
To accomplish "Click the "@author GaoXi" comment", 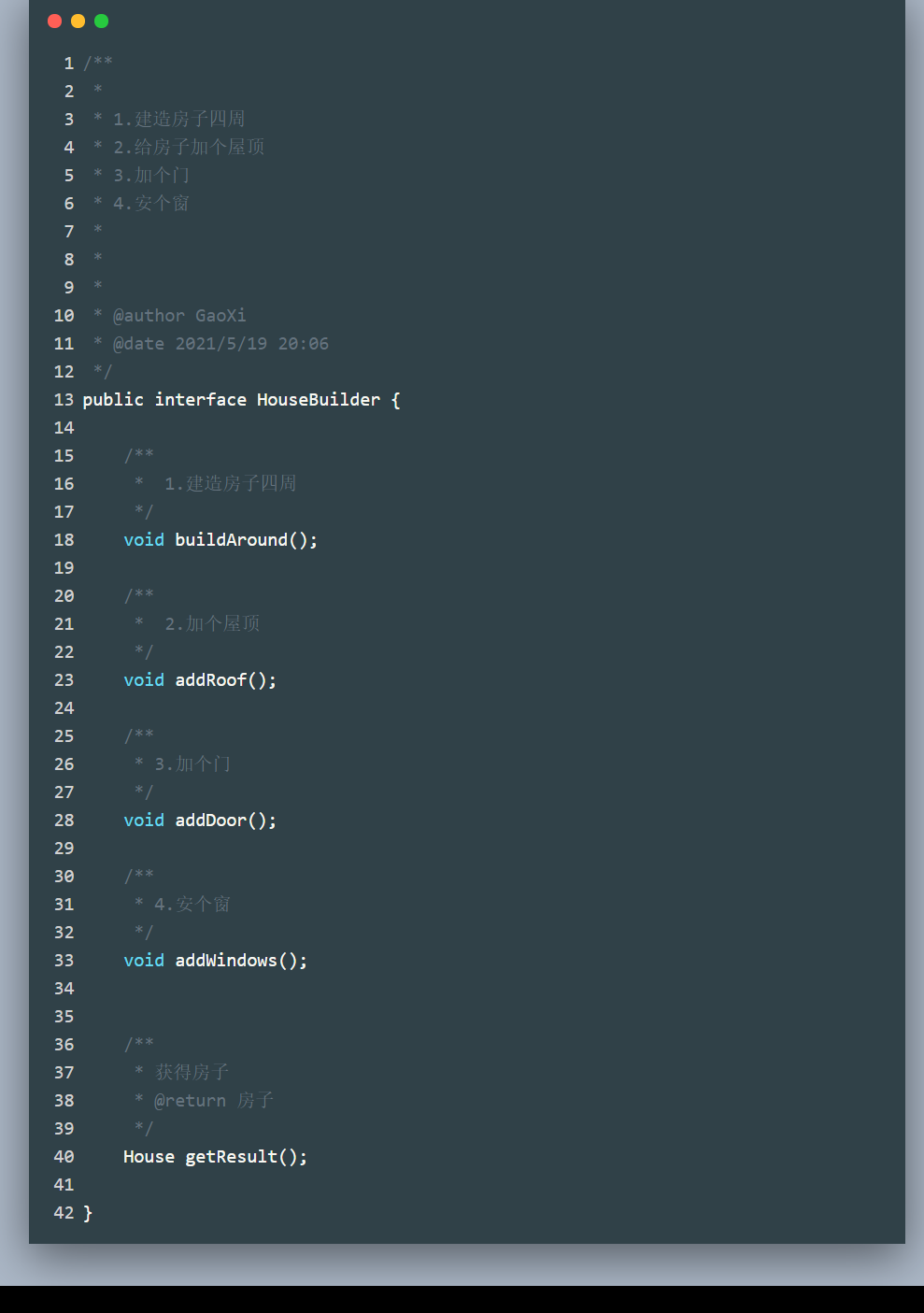I will pyautogui.click(x=179, y=316).
